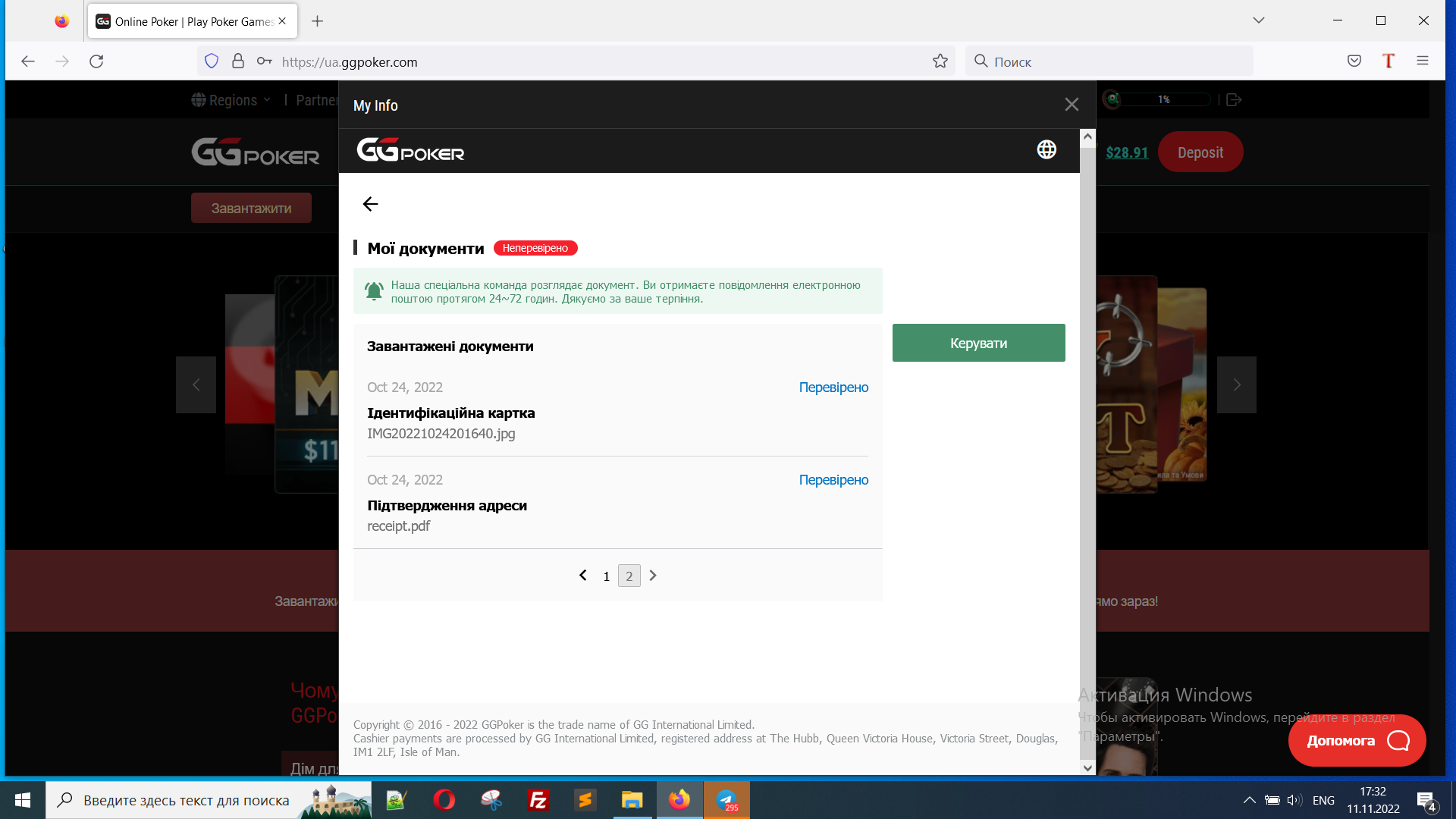Viewport: 1456px width, 819px height.
Task: Show hidden system tray icons
Action: (1250, 800)
